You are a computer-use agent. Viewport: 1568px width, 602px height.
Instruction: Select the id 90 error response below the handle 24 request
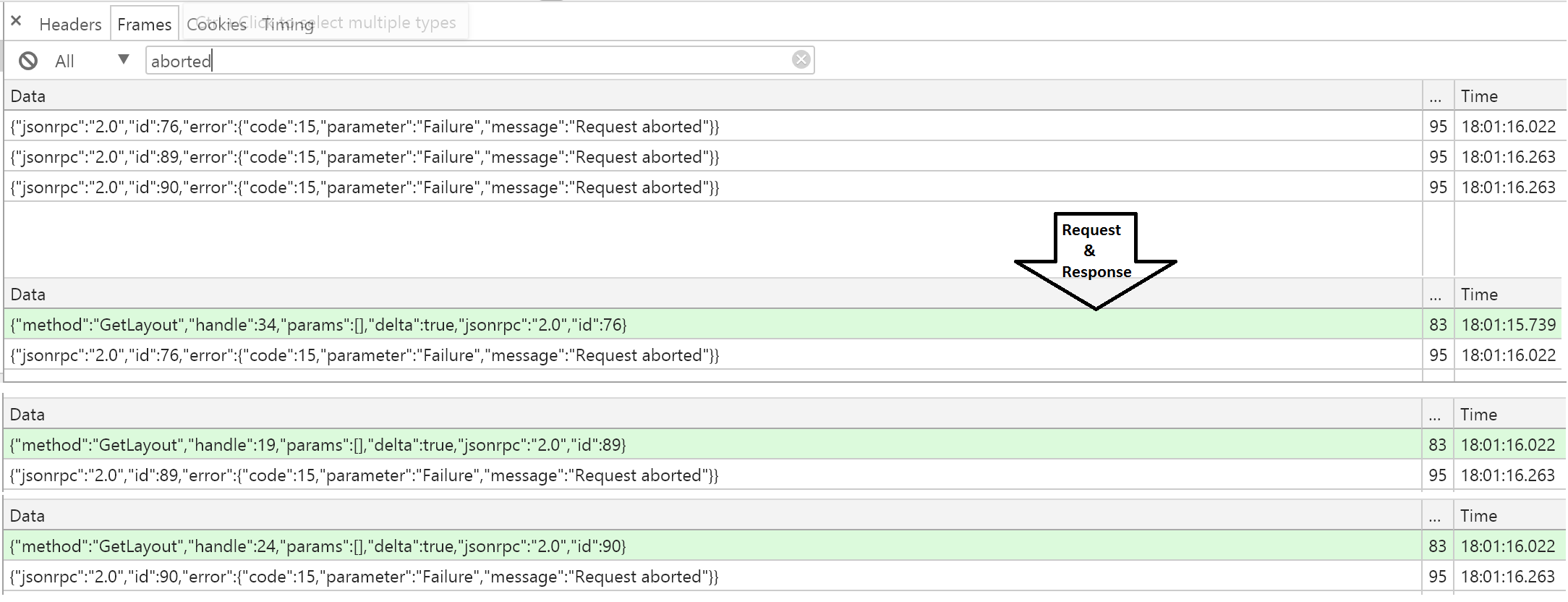point(785,577)
